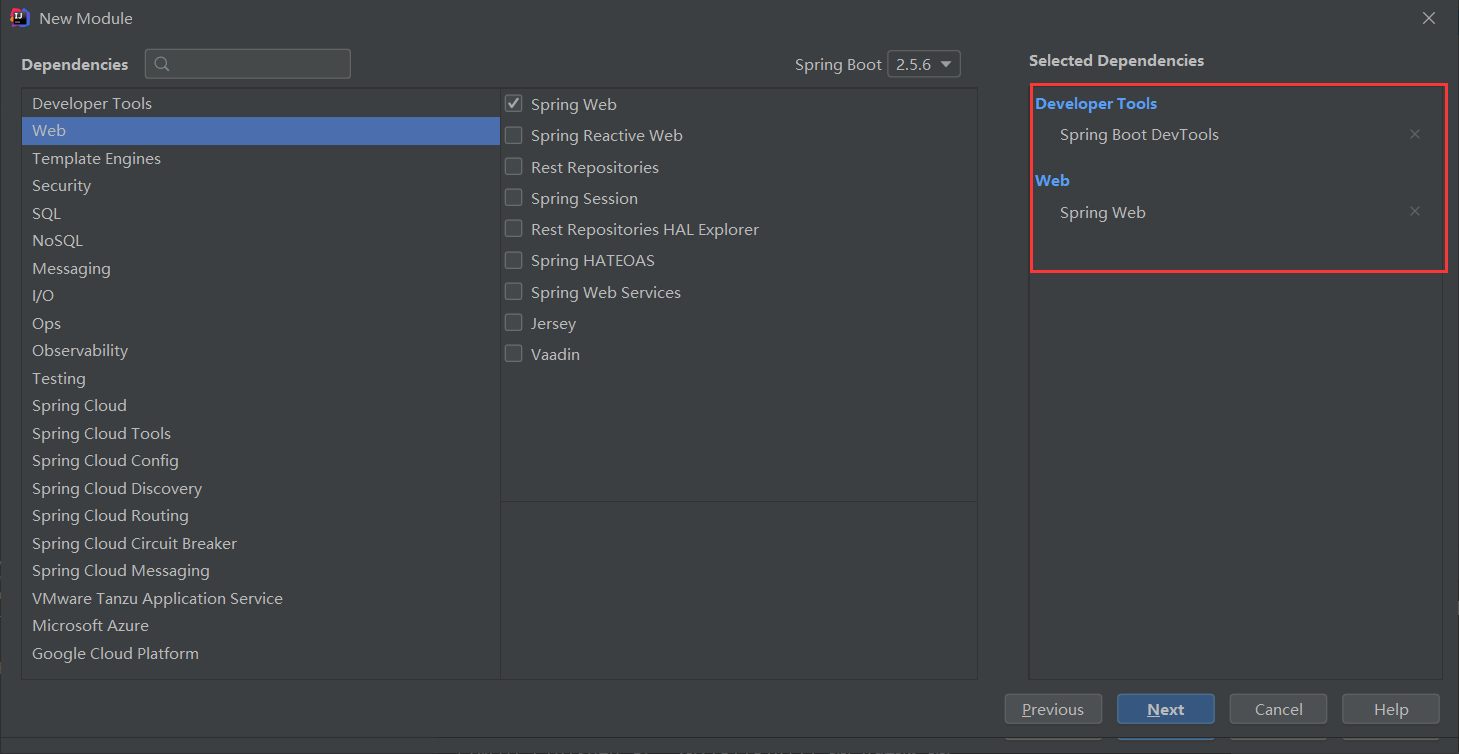1459x754 pixels.
Task: Choose the Microsoft Azure category
Action: pos(261,626)
